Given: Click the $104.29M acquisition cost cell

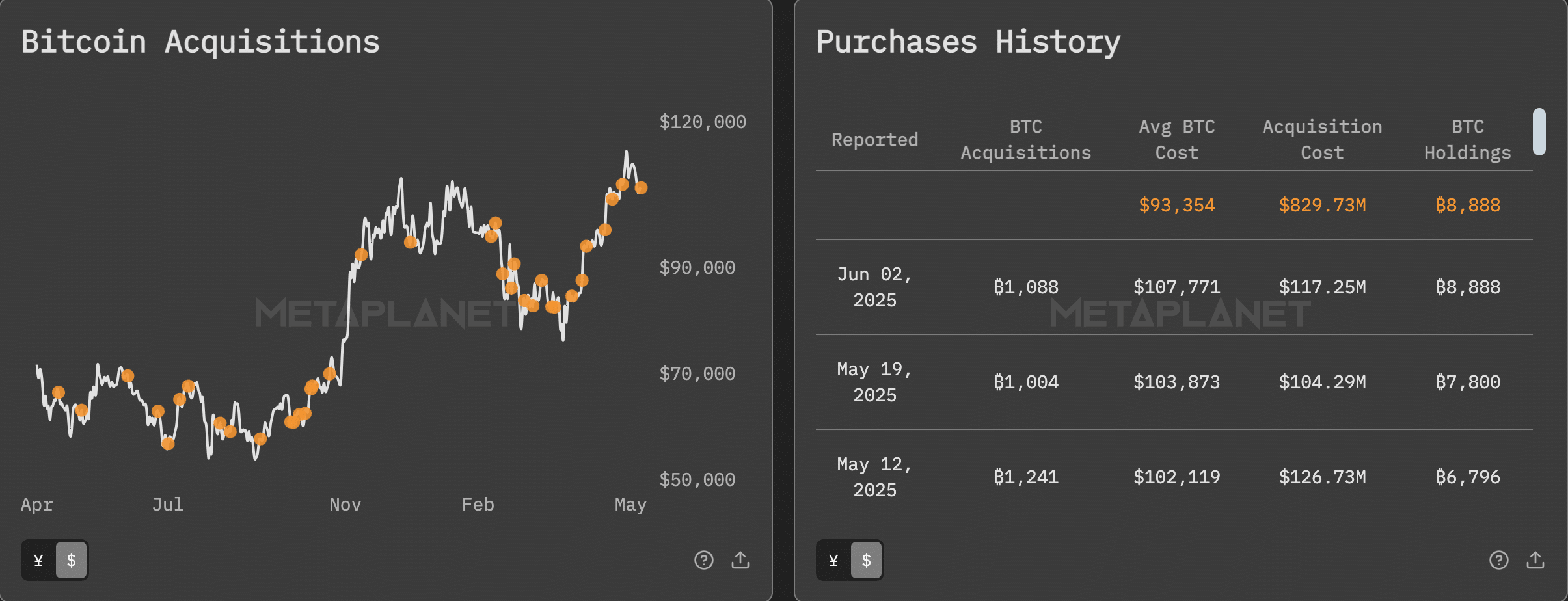Looking at the screenshot, I should [1322, 382].
